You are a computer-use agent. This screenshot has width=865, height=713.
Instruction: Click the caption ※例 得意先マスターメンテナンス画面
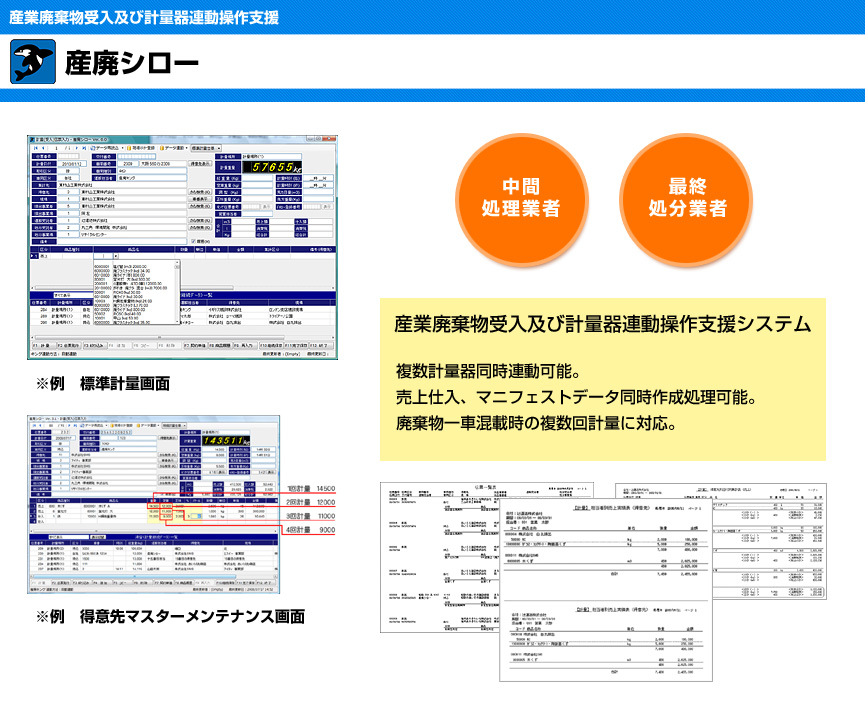(x=170, y=616)
